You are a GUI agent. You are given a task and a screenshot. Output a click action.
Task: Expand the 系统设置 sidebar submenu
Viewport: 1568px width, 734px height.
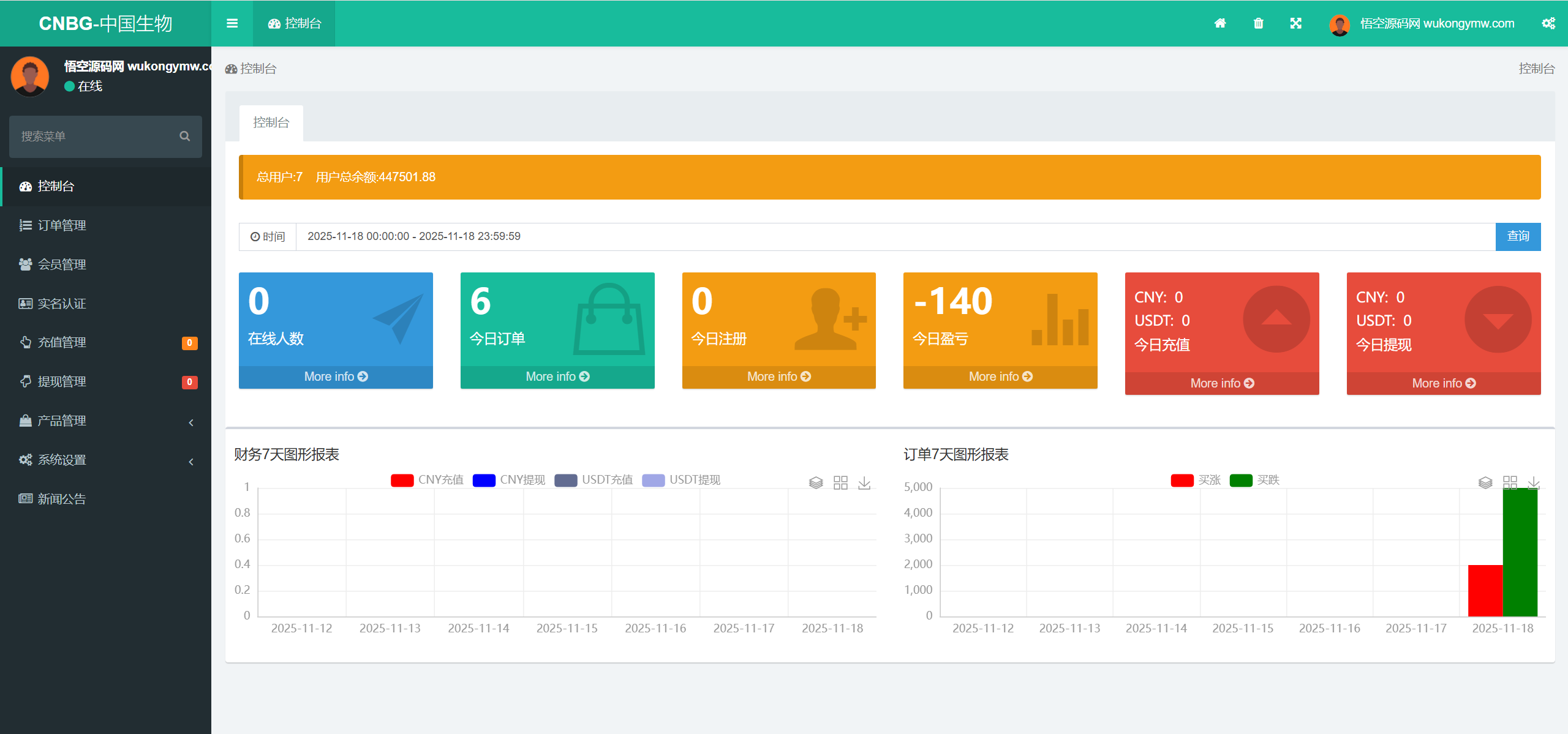pyautogui.click(x=61, y=460)
